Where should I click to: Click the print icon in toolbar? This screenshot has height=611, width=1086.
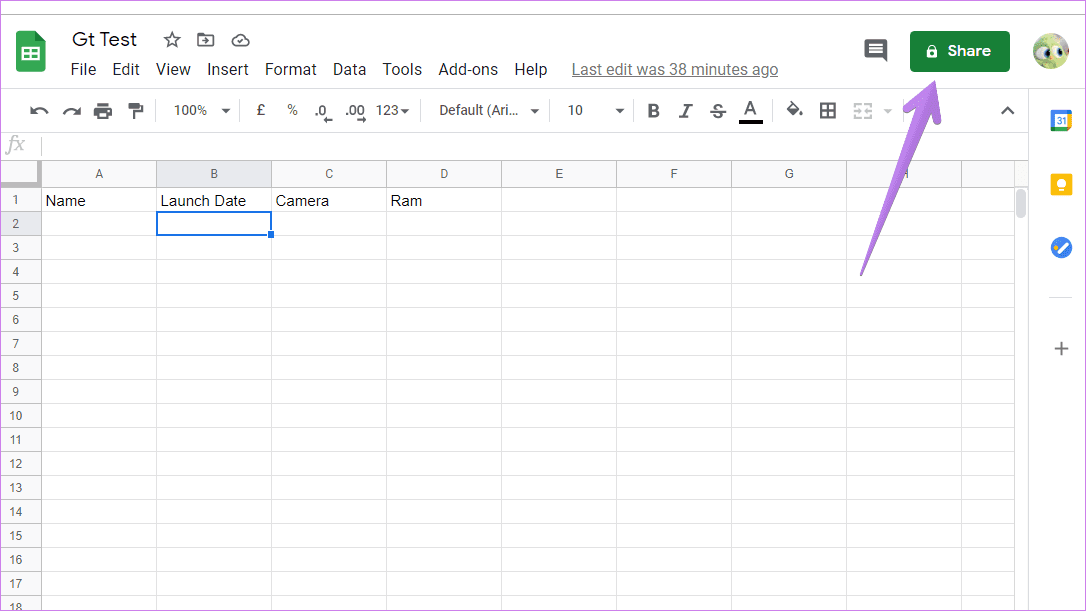[103, 111]
